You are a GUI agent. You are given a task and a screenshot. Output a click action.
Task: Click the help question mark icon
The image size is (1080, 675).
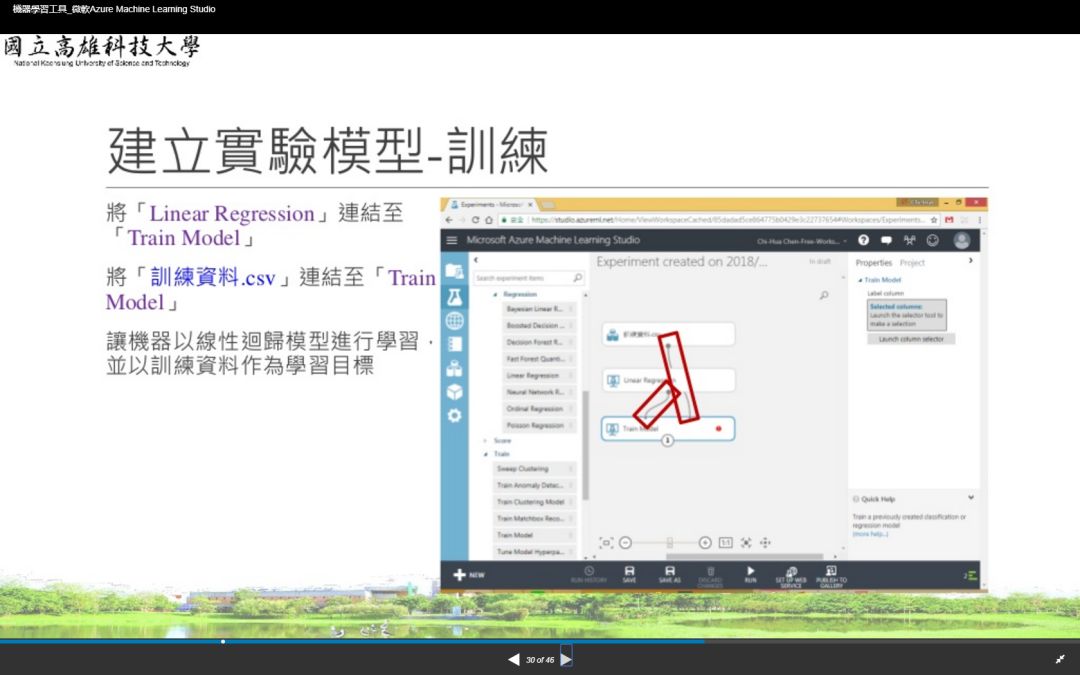point(864,240)
